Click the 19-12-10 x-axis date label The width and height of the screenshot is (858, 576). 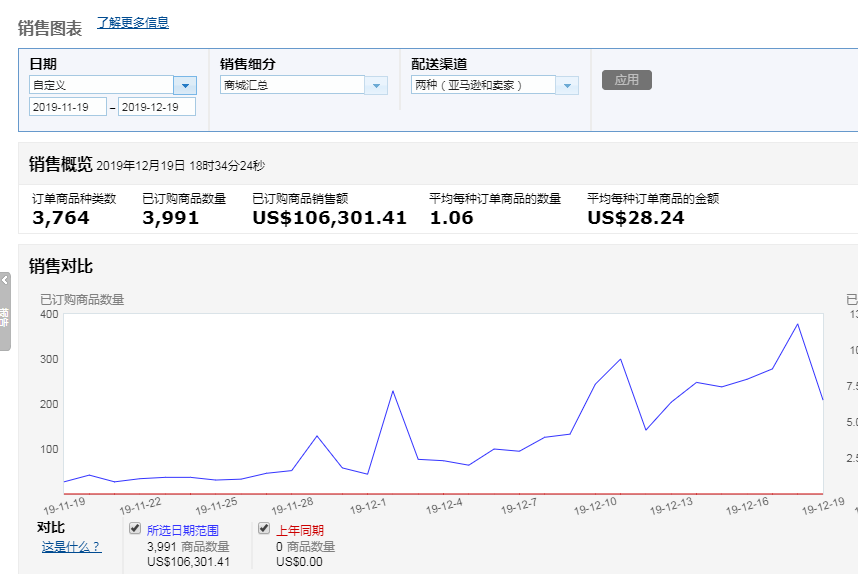click(597, 504)
